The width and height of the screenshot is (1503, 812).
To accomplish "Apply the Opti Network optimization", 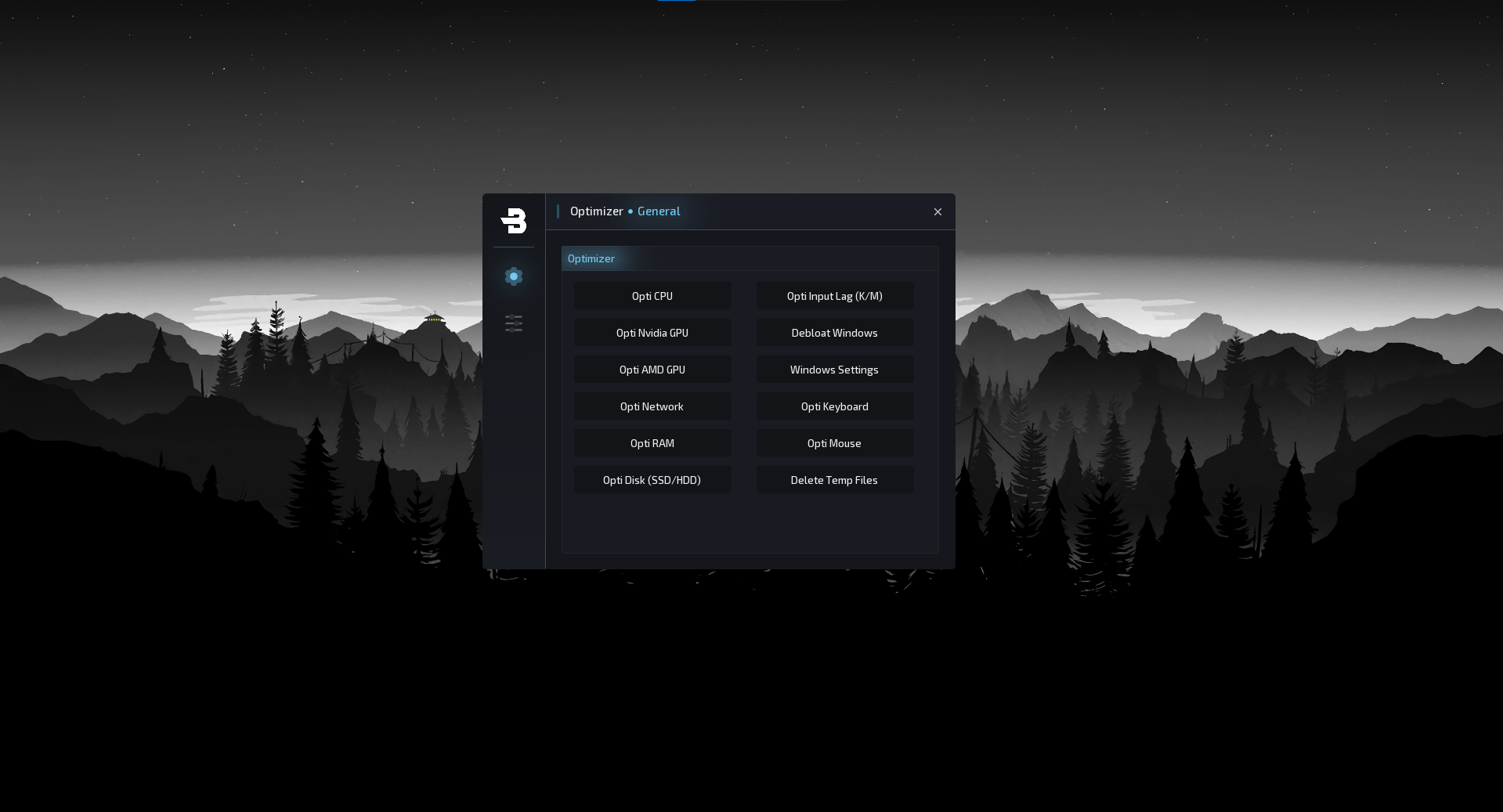I will point(652,406).
